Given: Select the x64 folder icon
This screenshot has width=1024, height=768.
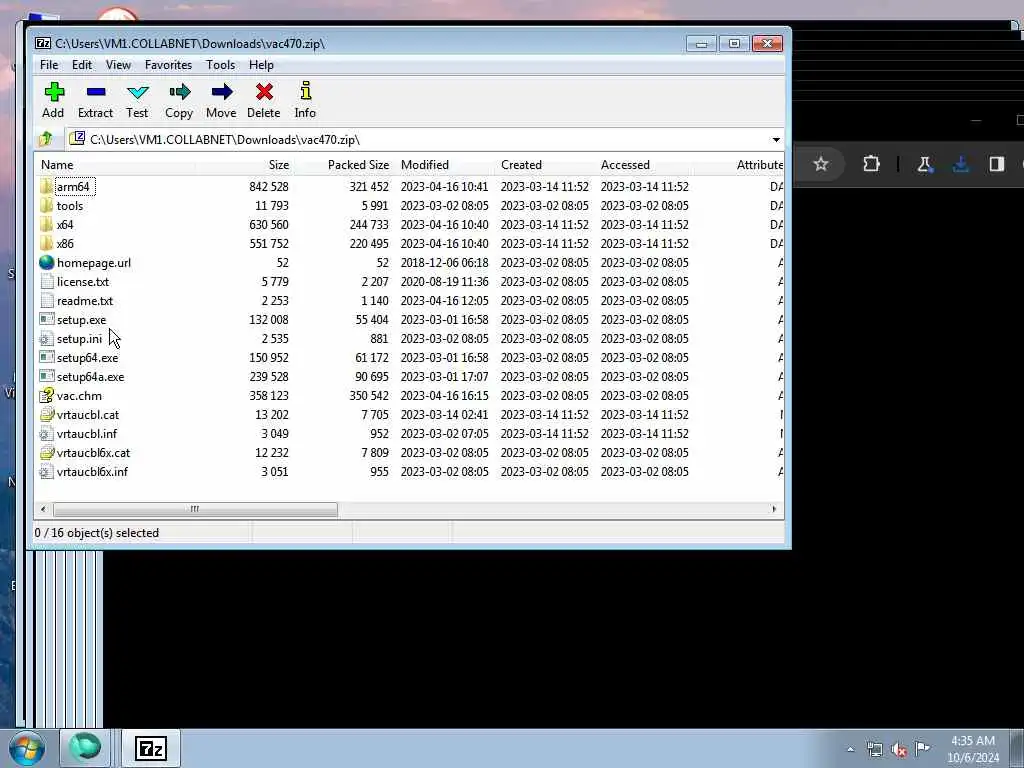Looking at the screenshot, I should click(46, 224).
